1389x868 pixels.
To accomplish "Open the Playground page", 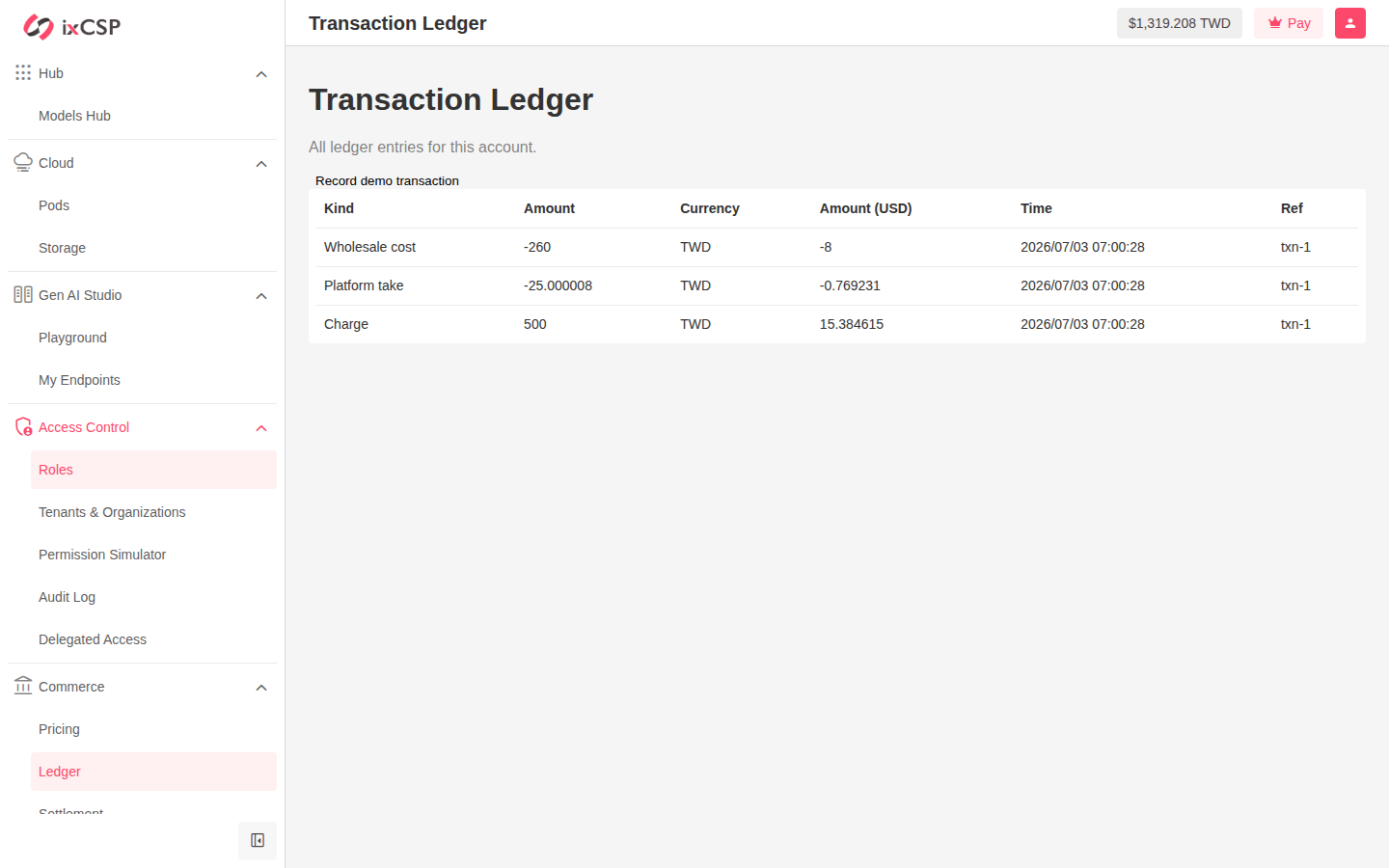I will click(153, 338).
